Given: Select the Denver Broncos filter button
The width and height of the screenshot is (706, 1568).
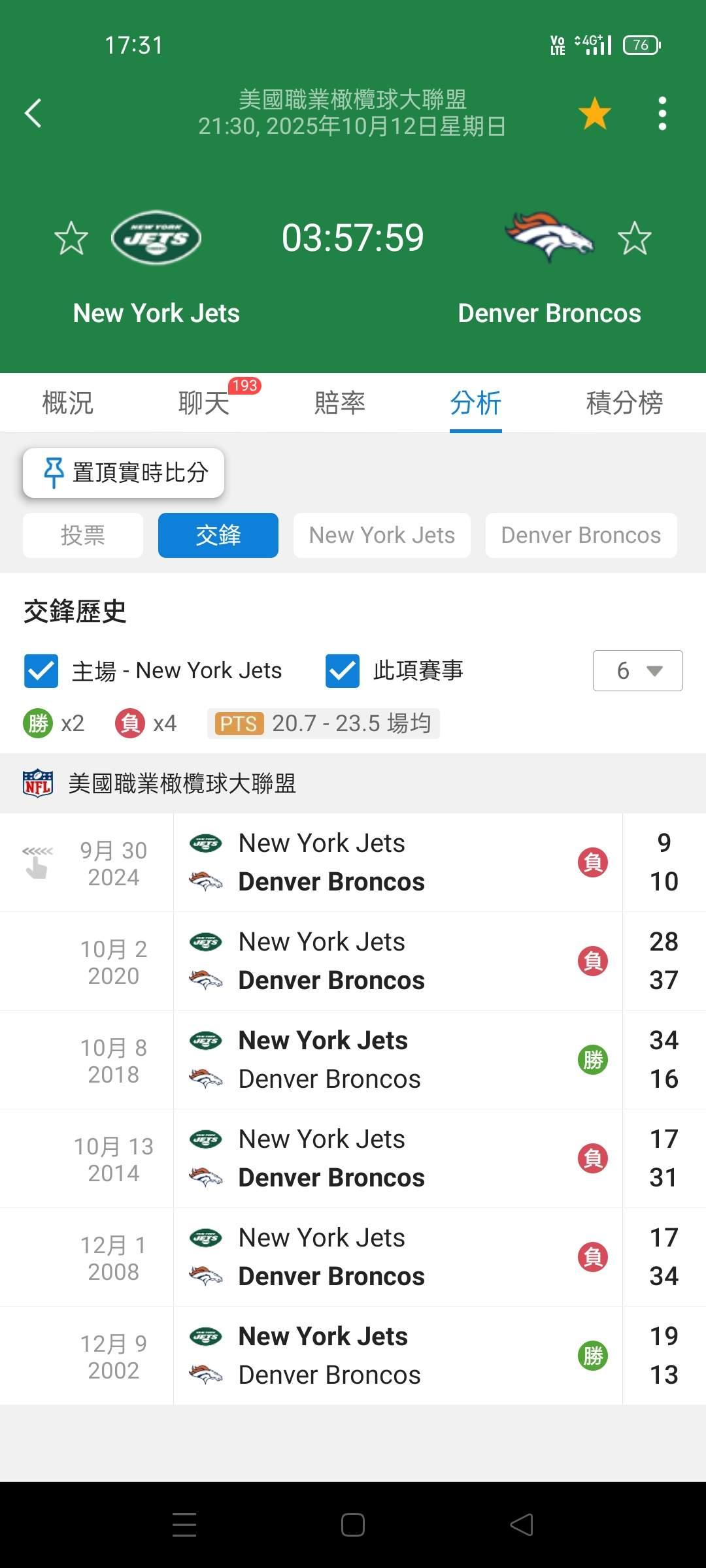Looking at the screenshot, I should point(580,536).
